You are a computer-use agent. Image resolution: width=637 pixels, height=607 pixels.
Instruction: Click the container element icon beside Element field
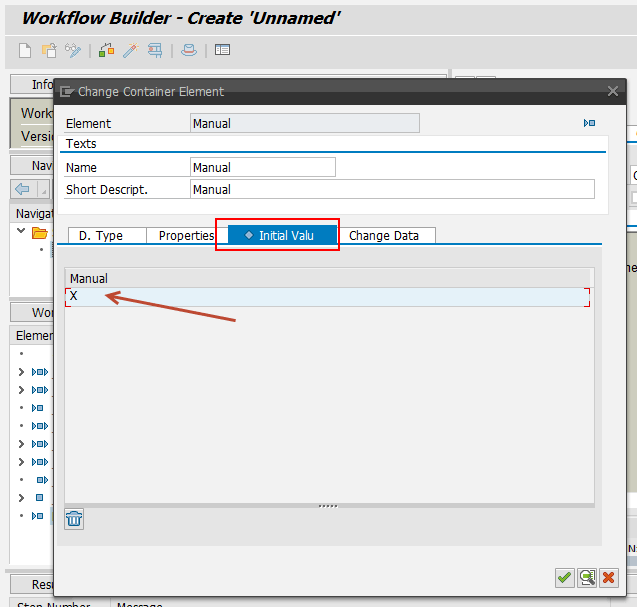coord(589,123)
